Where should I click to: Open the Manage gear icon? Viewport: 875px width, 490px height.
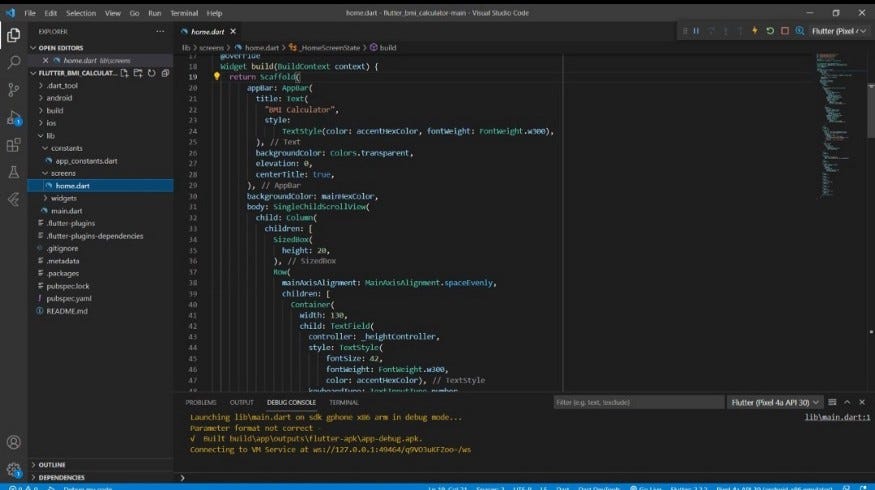tap(13, 469)
